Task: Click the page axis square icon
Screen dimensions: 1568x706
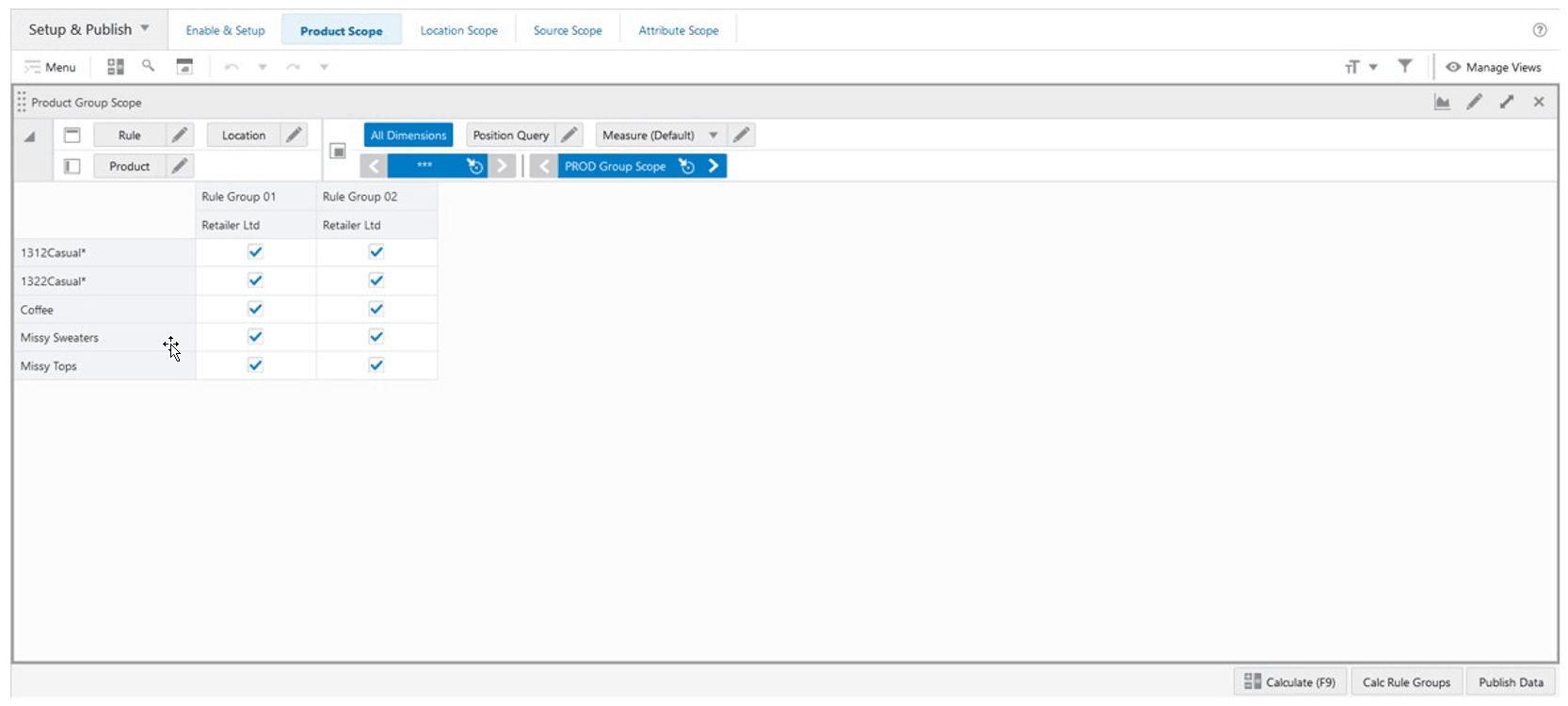Action: (338, 151)
